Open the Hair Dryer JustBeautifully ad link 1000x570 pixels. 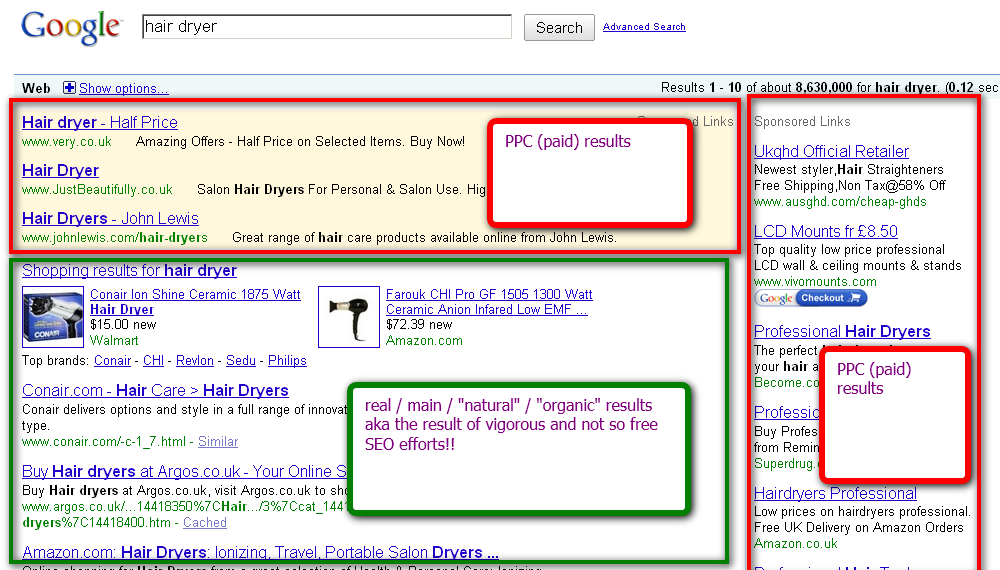click(x=61, y=170)
